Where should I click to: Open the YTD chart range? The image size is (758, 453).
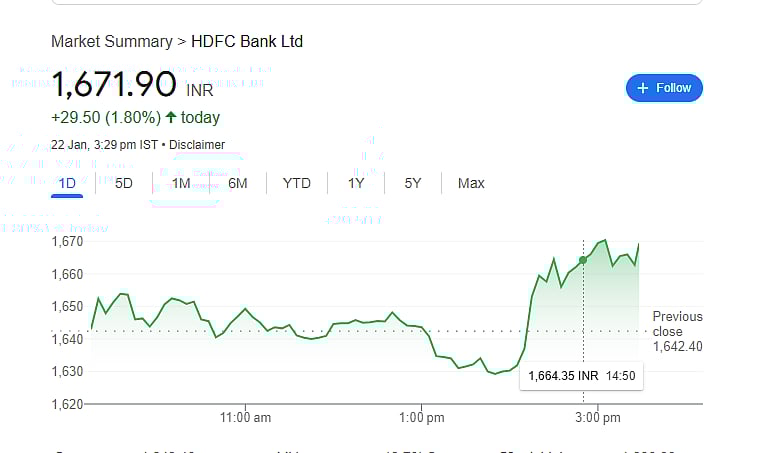pos(297,183)
